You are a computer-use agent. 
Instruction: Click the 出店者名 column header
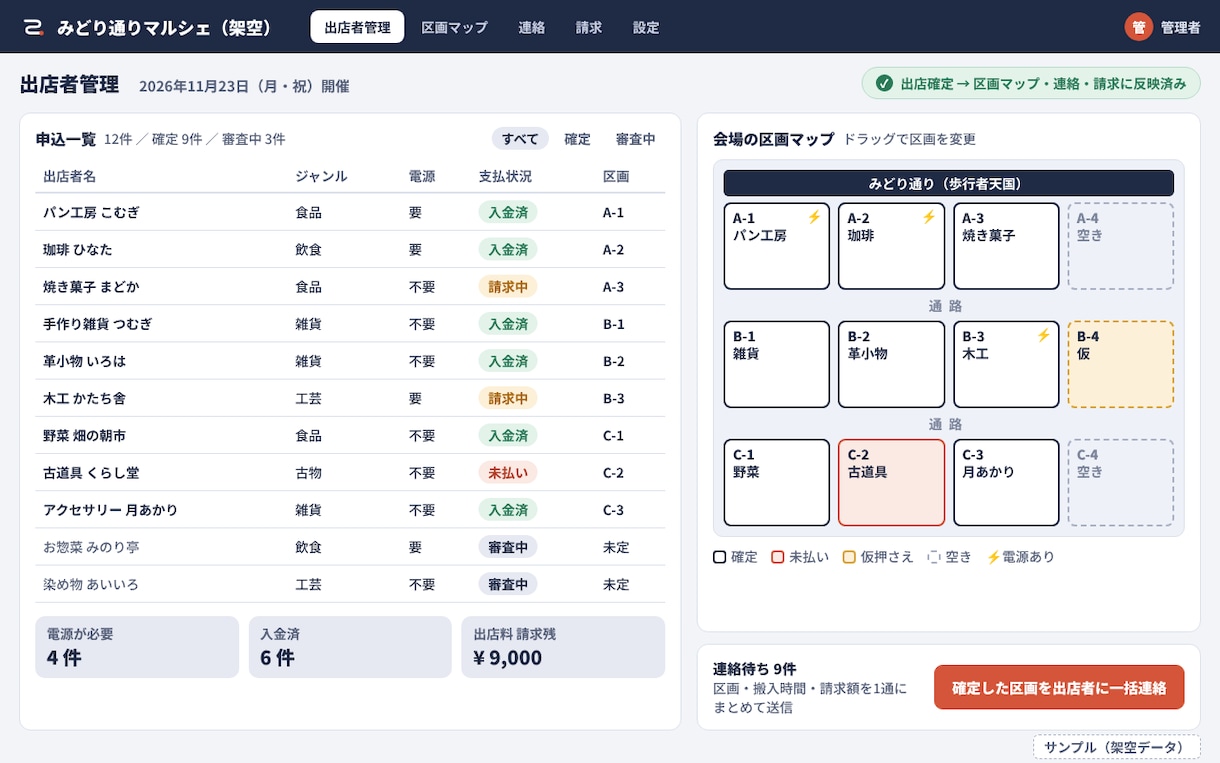point(70,176)
